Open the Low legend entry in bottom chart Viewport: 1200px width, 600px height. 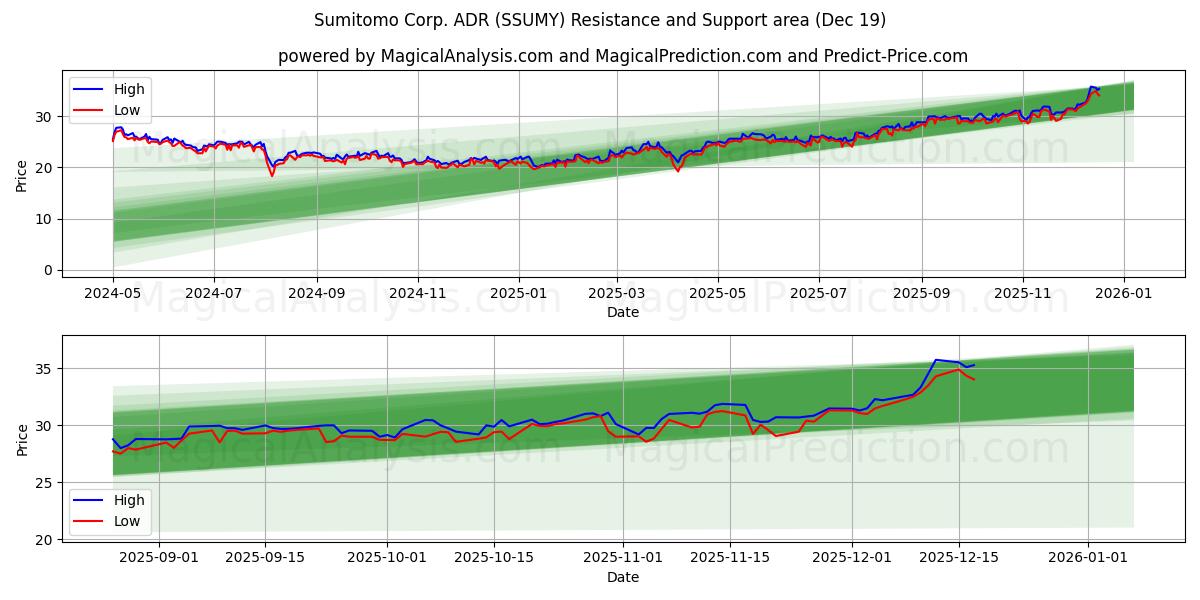(127, 519)
